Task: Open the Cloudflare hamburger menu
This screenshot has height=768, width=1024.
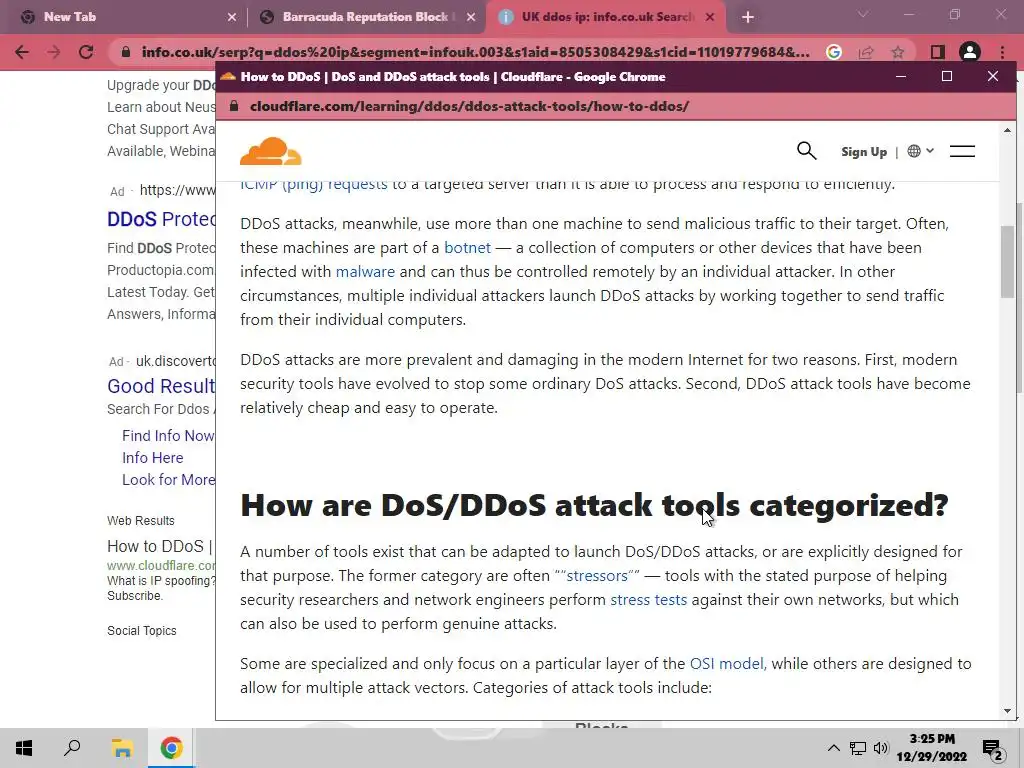Action: coord(962,151)
